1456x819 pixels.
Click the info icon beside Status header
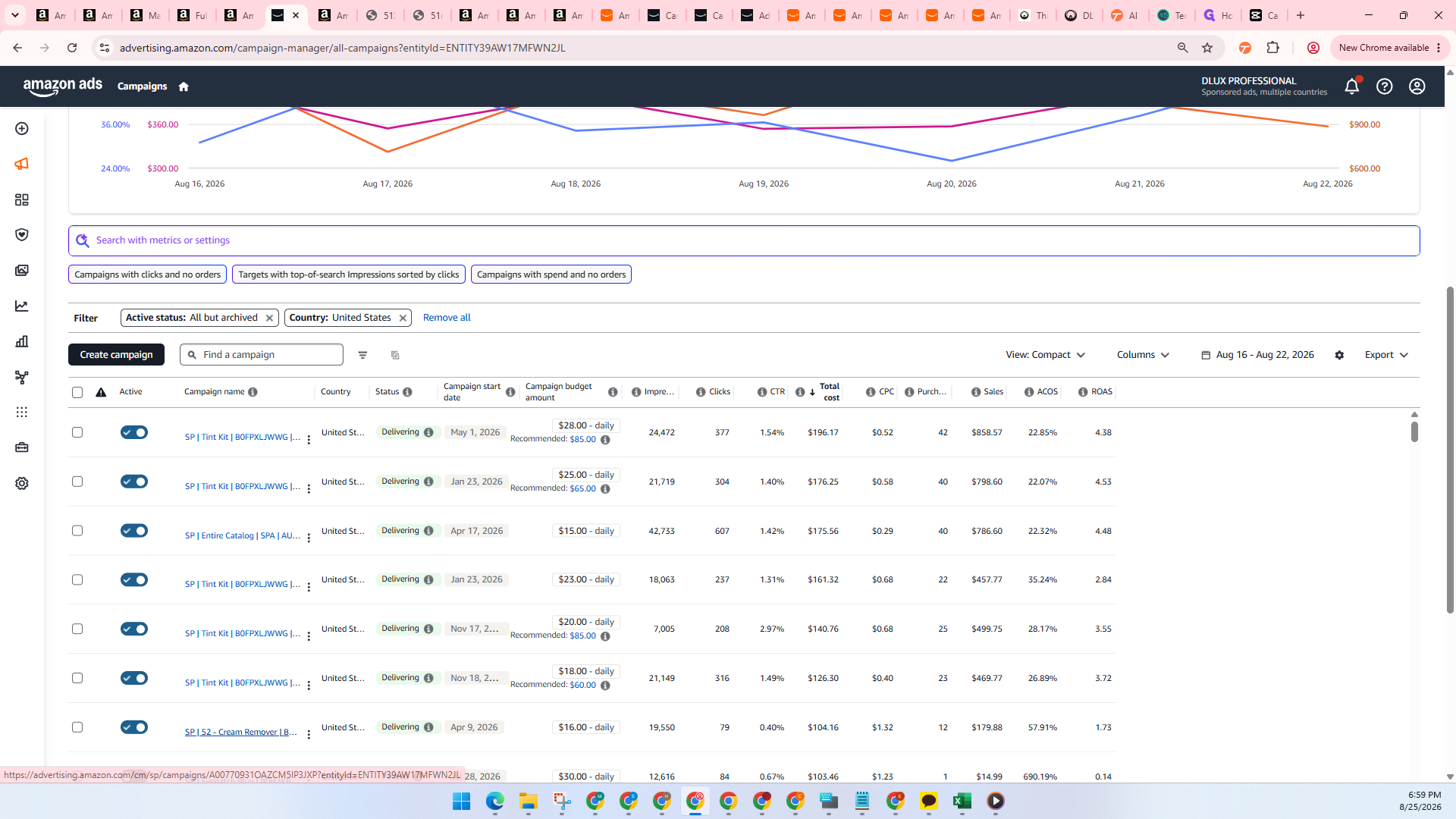[x=407, y=392]
